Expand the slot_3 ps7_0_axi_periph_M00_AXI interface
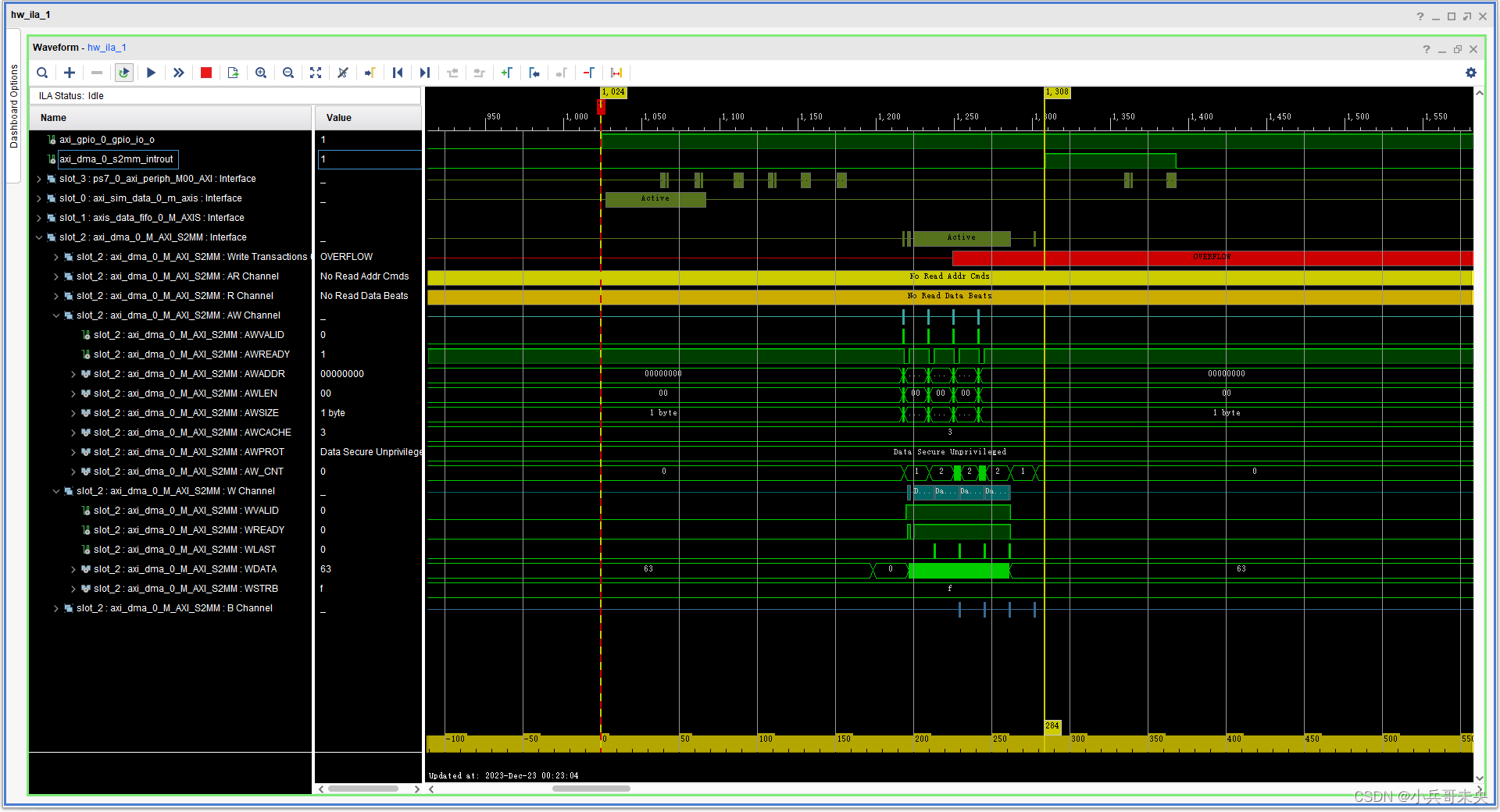The width and height of the screenshot is (1500, 812). point(39,178)
